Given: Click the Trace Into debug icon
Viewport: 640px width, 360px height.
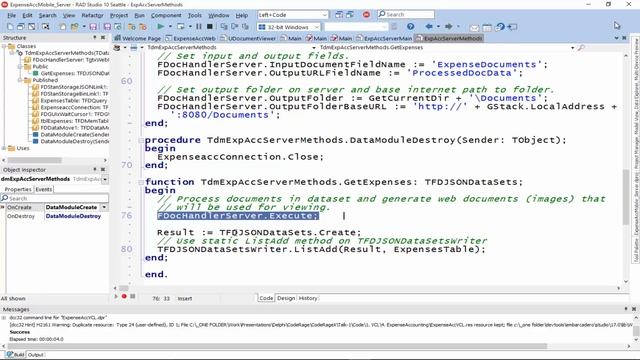Looking at the screenshot, I should coord(224,27).
